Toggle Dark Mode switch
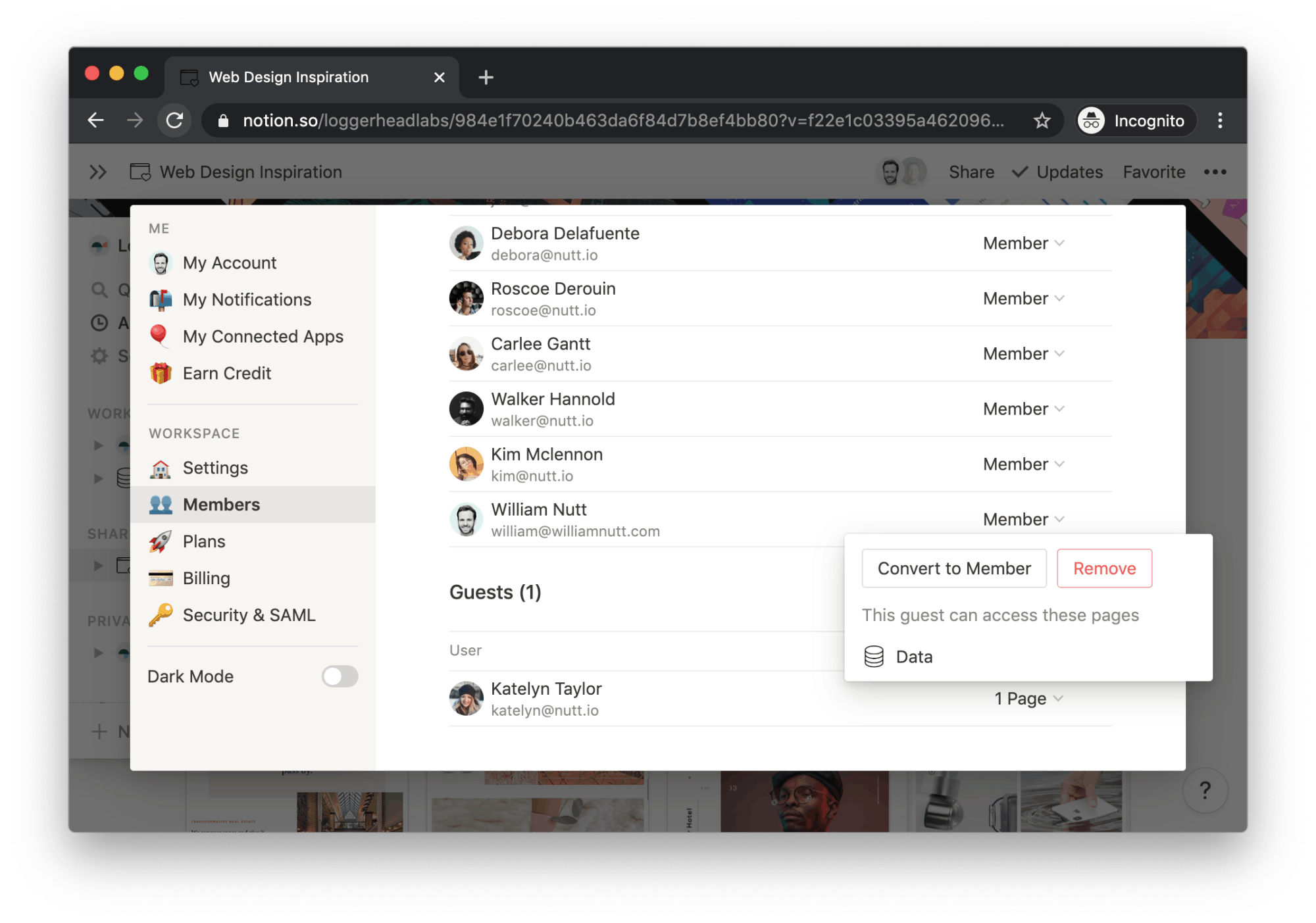This screenshot has height=923, width=1316. pos(340,676)
